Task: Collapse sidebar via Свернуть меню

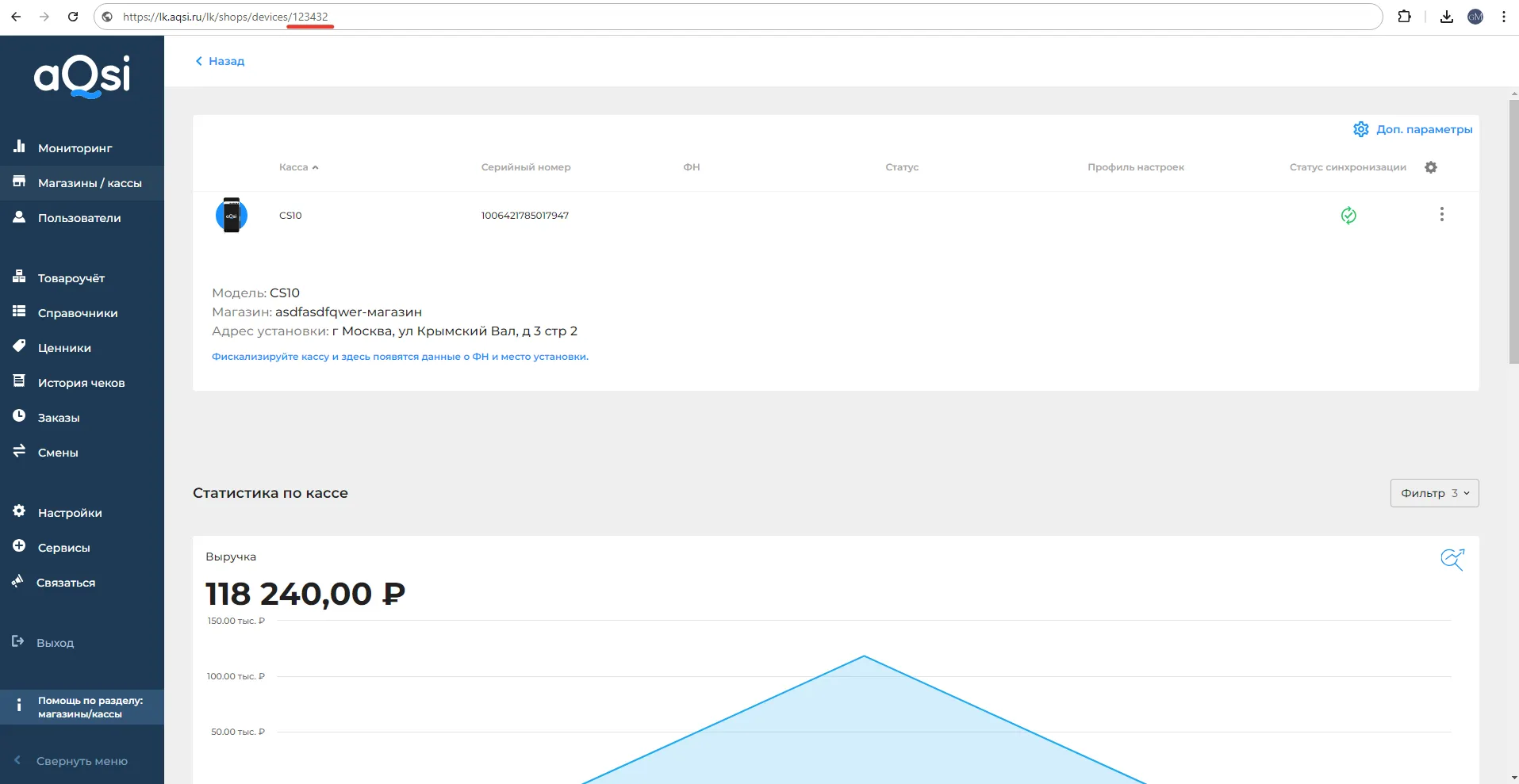Action: (x=81, y=761)
